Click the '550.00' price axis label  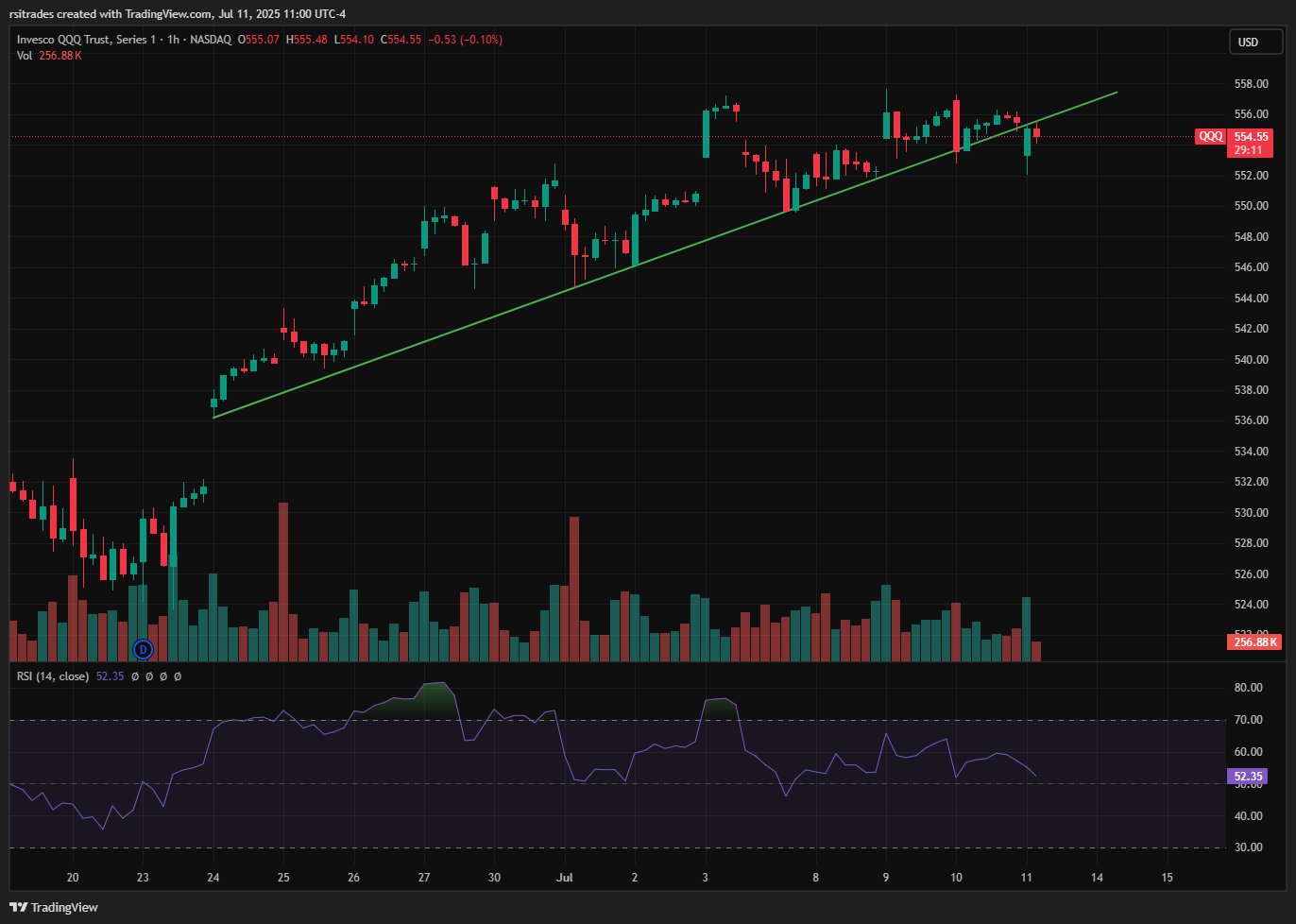point(1251,206)
